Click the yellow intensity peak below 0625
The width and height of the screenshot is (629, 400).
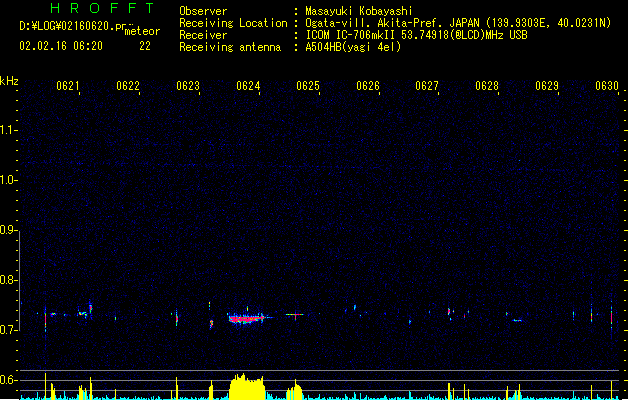click(294, 390)
